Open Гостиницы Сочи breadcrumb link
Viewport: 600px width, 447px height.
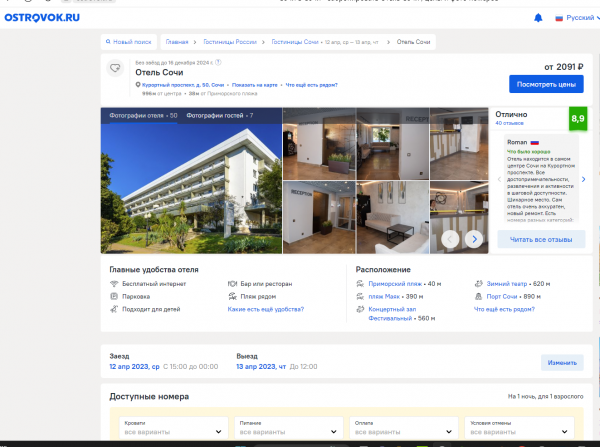coord(296,43)
